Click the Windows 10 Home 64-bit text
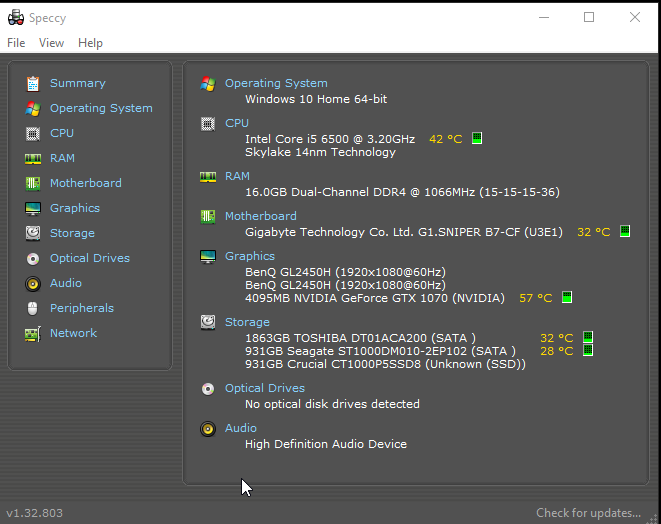Screen dimensions: 661x524 tap(316, 99)
